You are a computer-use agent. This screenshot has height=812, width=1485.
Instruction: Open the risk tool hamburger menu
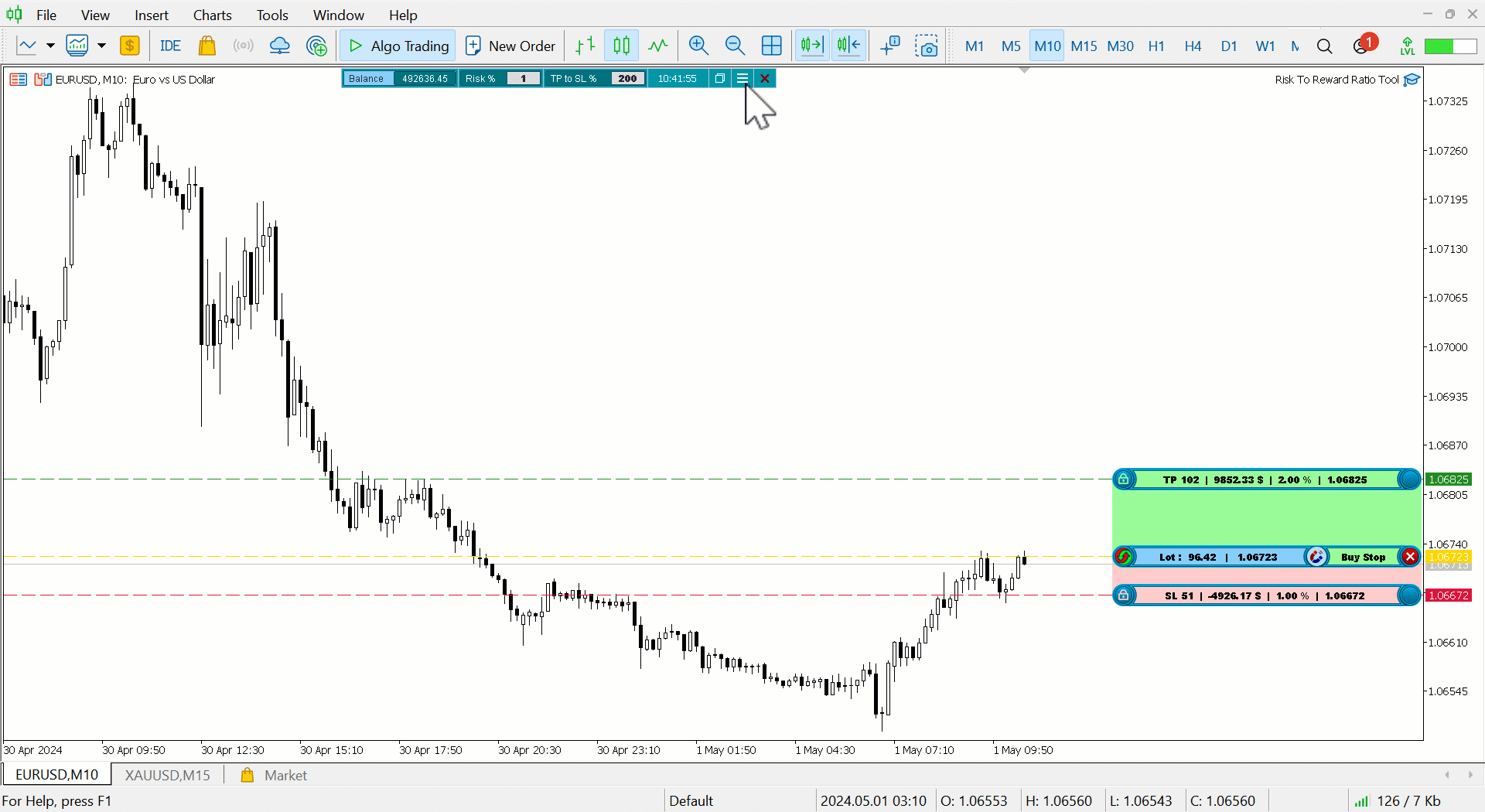point(741,78)
